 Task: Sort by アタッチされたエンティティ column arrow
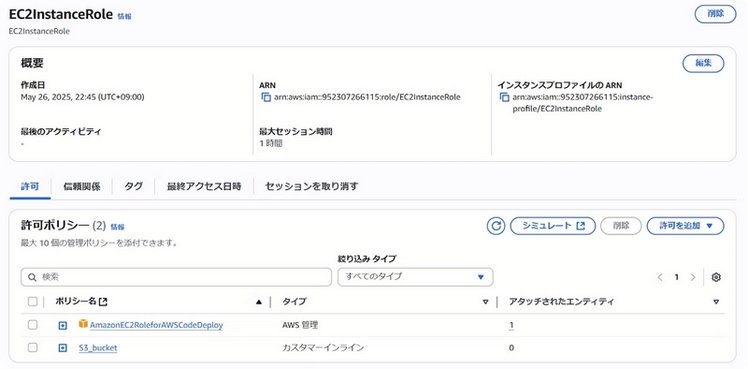click(716, 302)
